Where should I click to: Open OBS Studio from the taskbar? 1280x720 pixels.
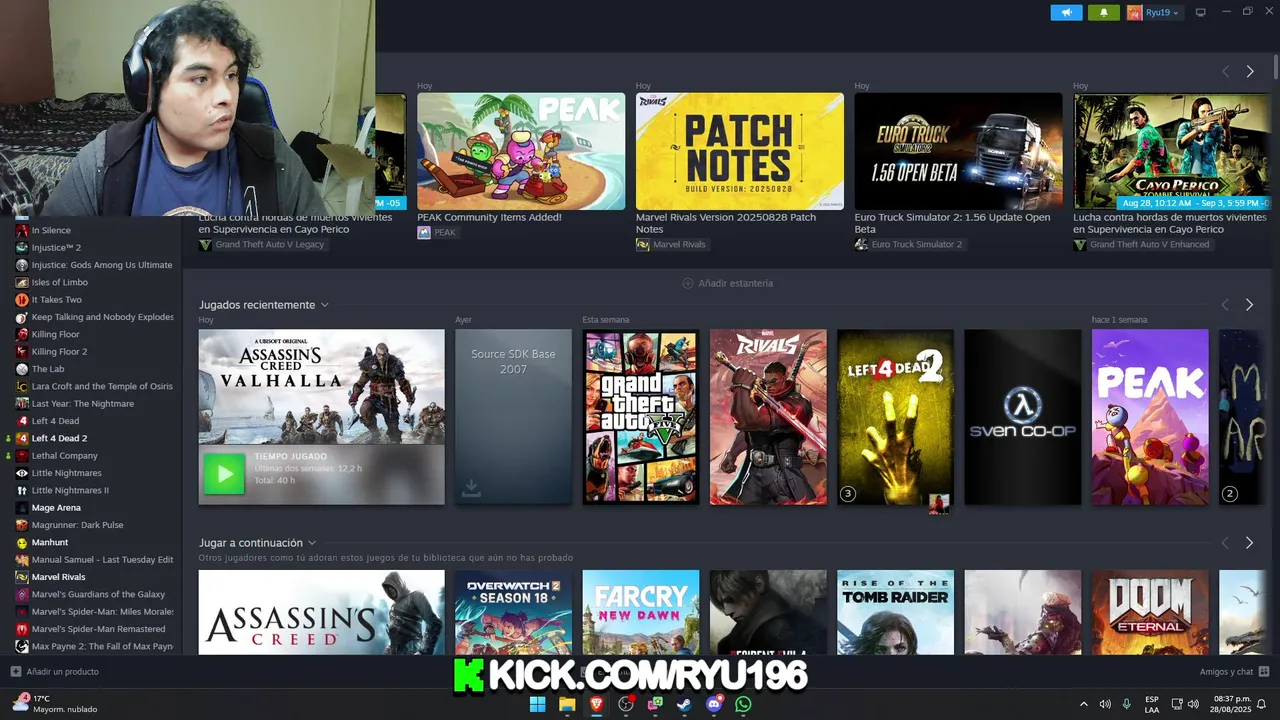coord(626,704)
